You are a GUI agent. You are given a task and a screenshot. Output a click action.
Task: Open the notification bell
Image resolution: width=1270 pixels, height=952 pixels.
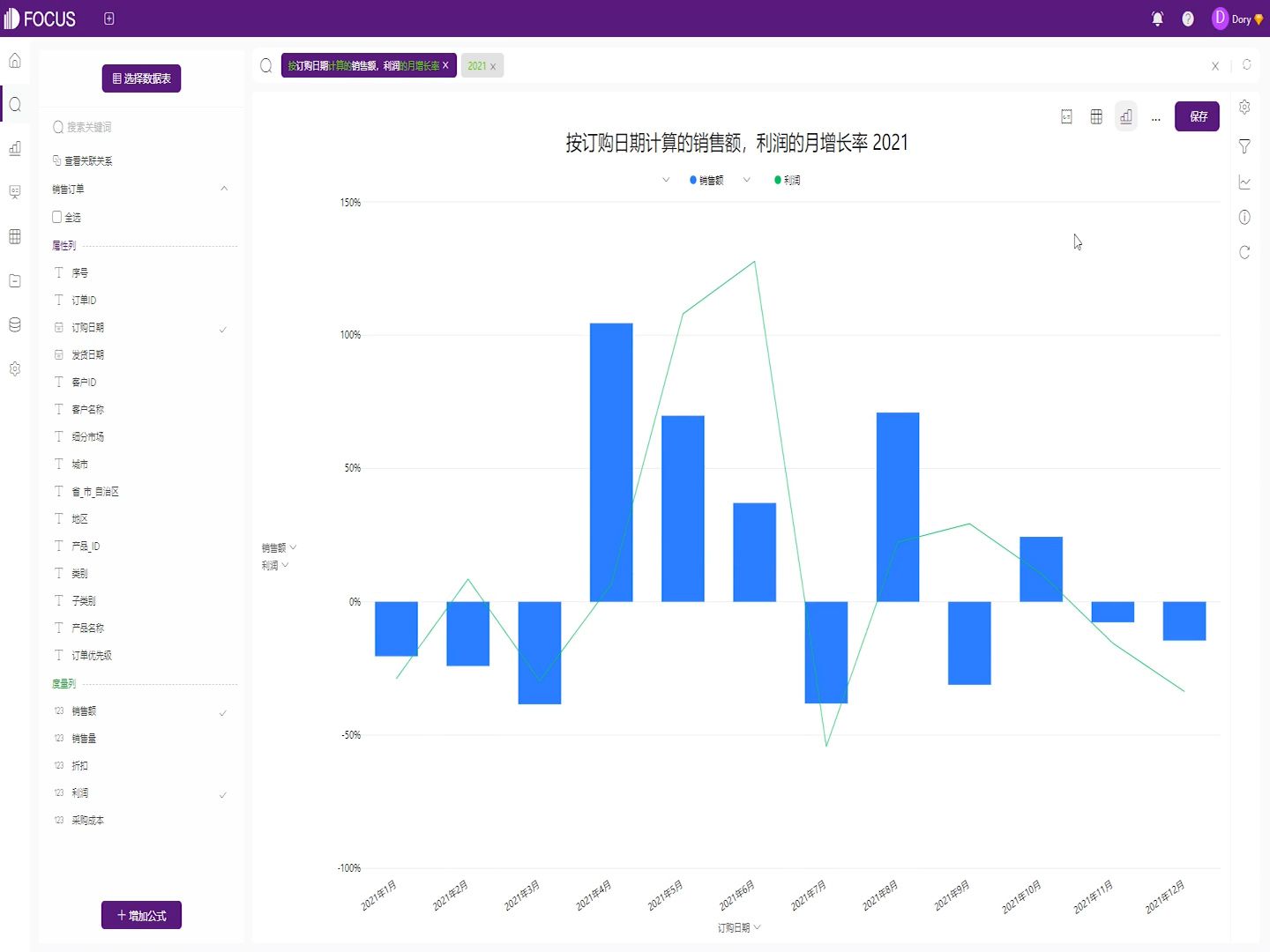click(x=1158, y=19)
